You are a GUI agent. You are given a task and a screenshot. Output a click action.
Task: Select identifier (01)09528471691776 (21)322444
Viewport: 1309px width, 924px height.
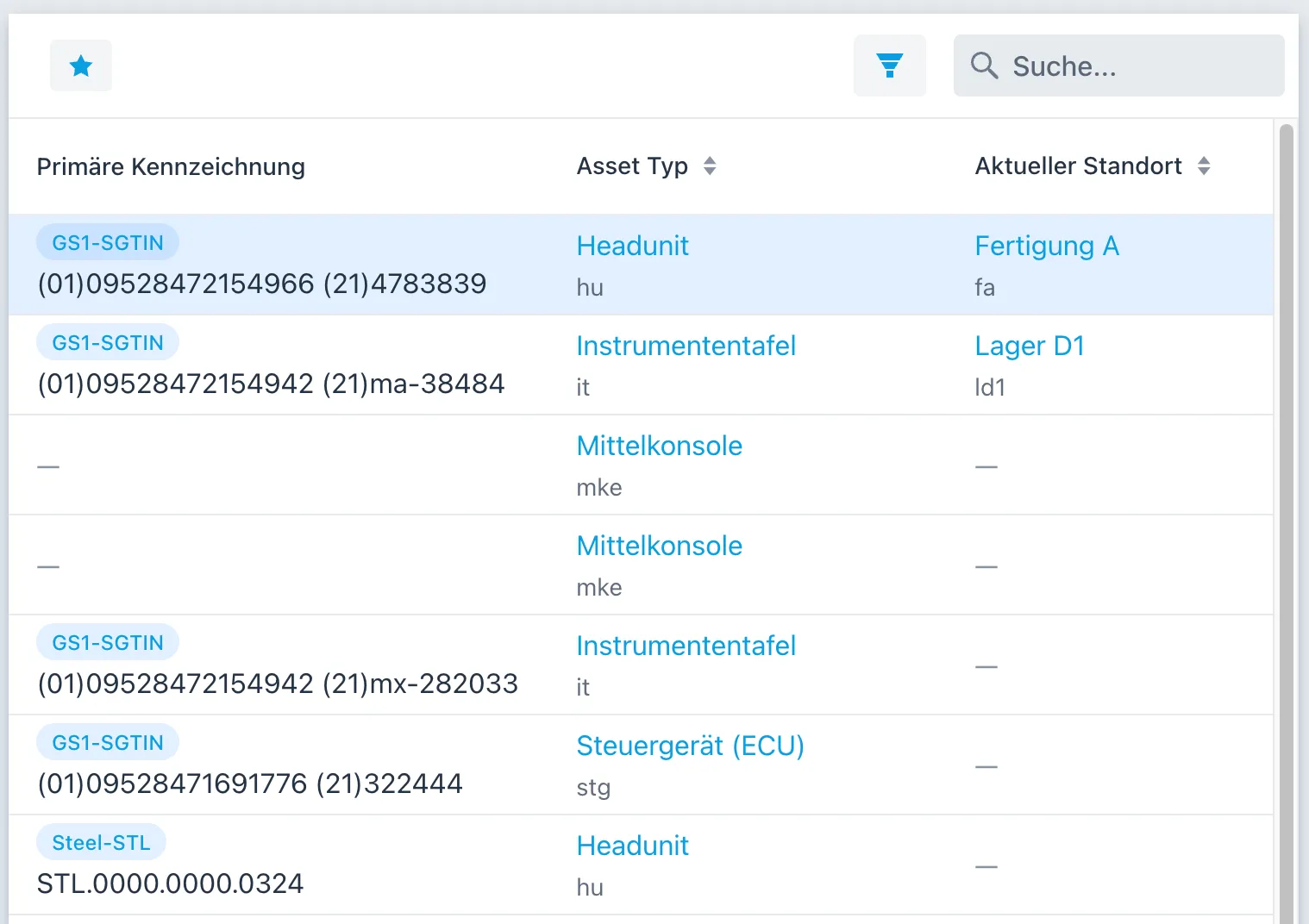(x=250, y=784)
